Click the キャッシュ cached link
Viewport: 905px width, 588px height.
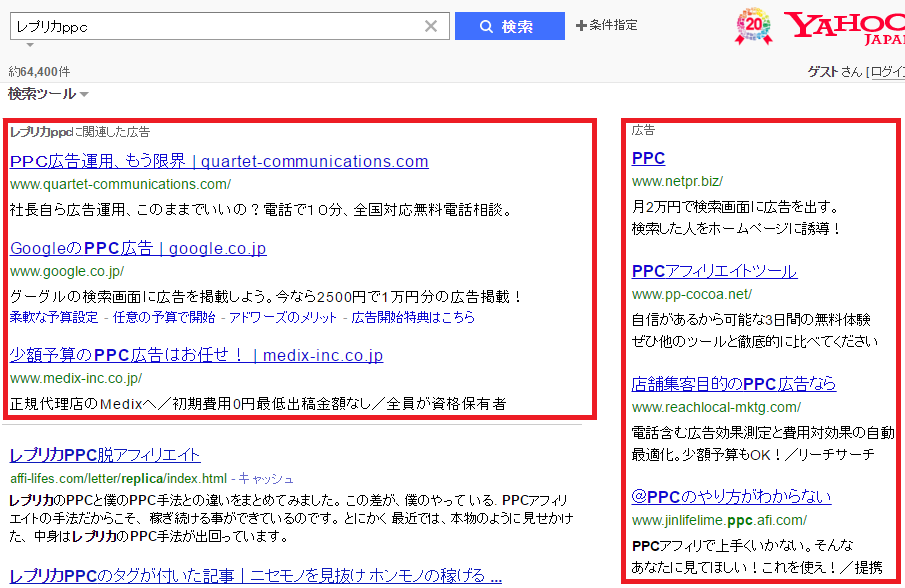266,478
